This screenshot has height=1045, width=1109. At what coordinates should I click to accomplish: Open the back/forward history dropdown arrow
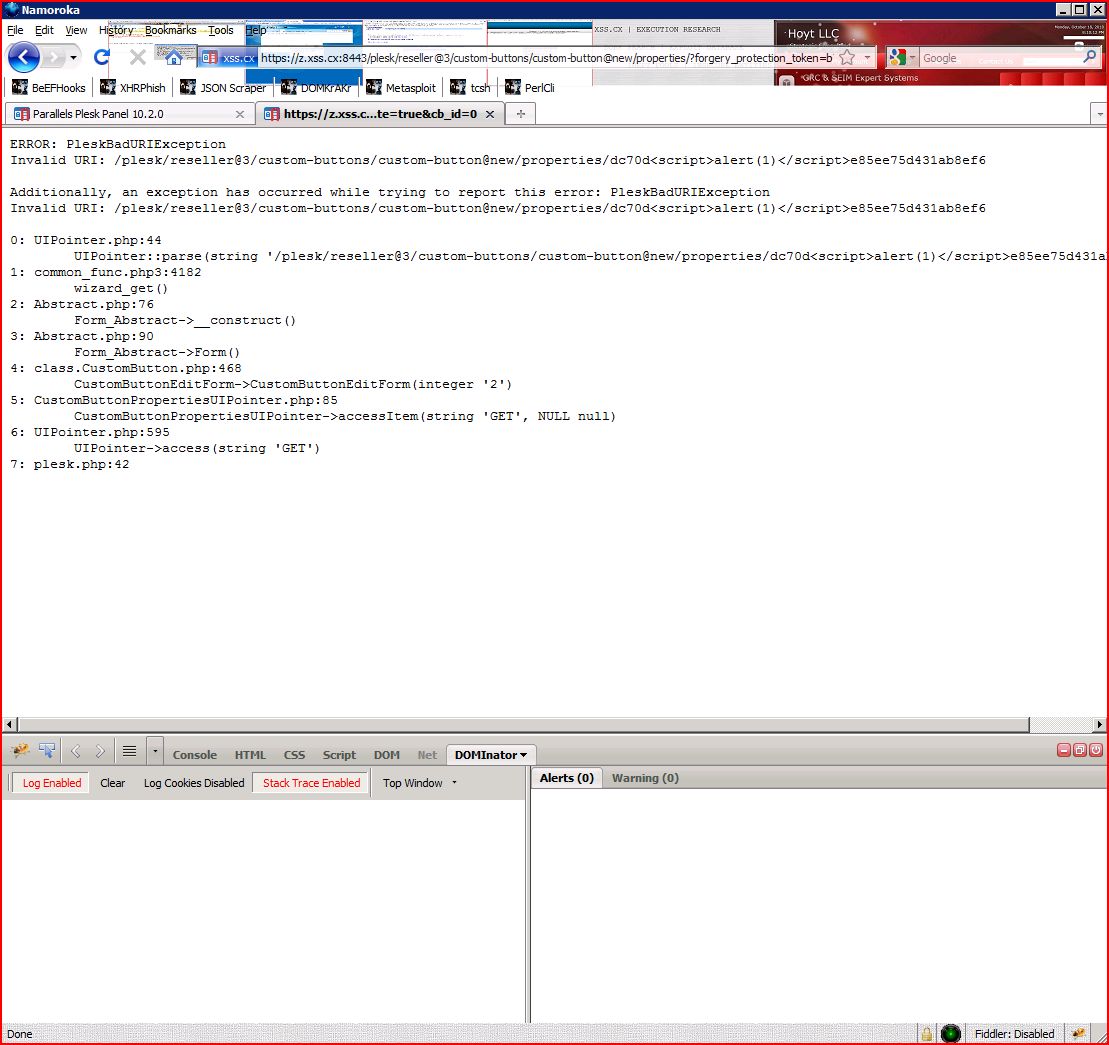click(74, 57)
